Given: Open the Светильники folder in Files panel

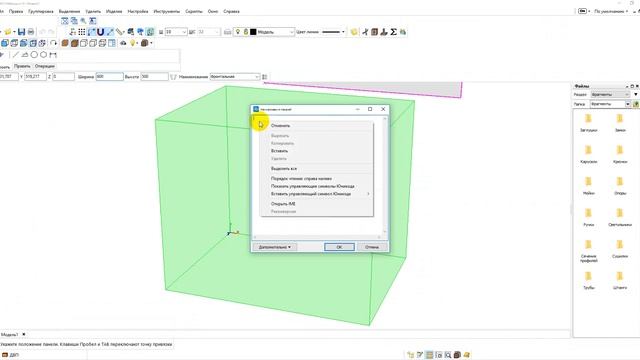Looking at the screenshot, I should 620,218.
